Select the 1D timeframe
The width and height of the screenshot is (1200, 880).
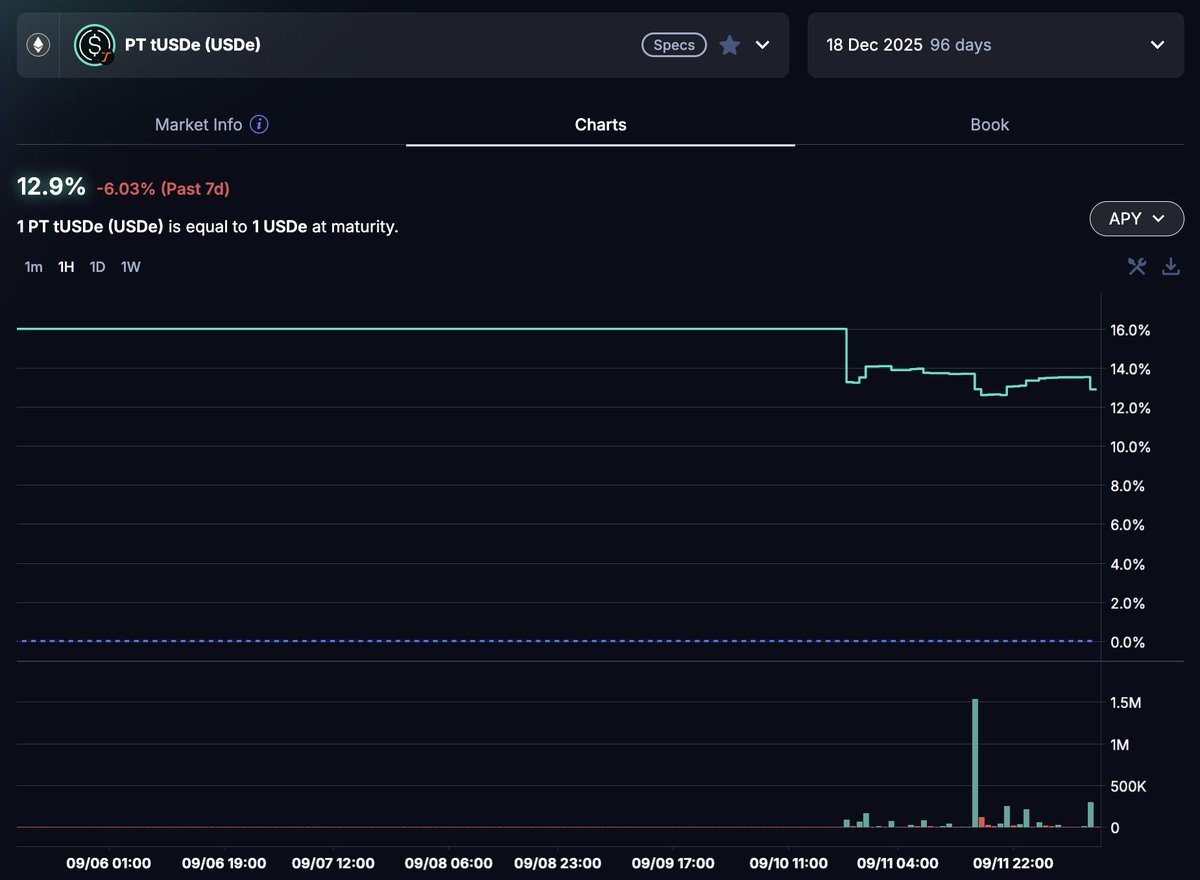[x=97, y=267]
